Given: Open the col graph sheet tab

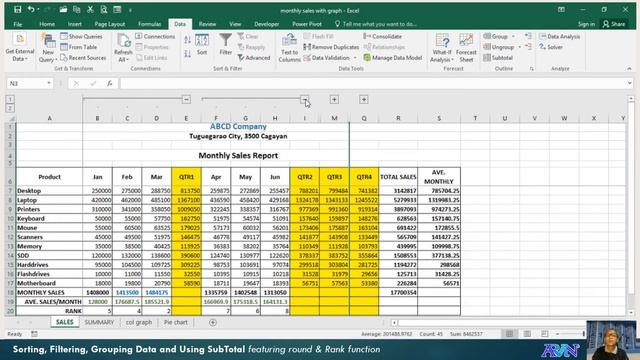Looking at the screenshot, I should pos(139,322).
